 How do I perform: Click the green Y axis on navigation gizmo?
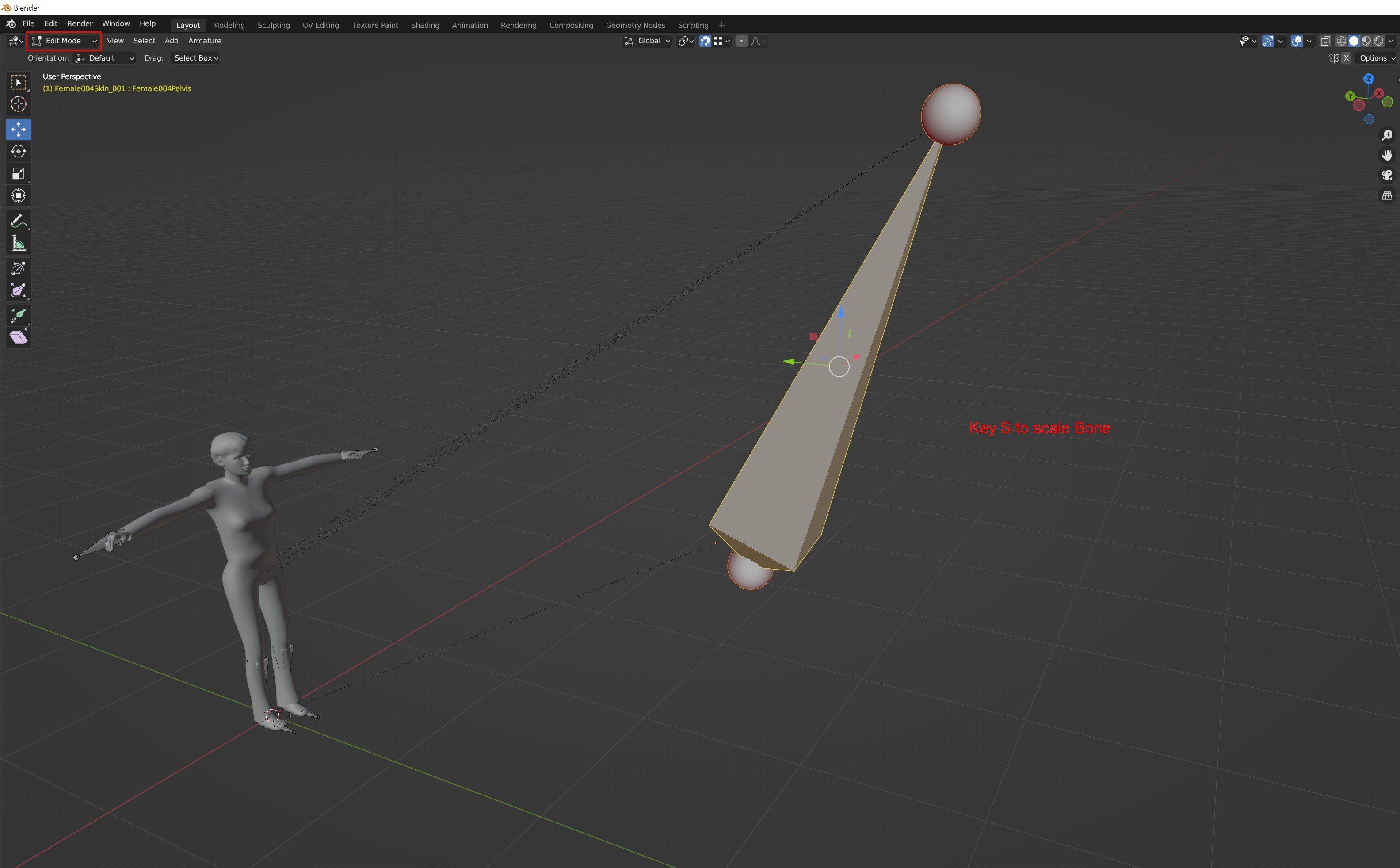[x=1350, y=96]
